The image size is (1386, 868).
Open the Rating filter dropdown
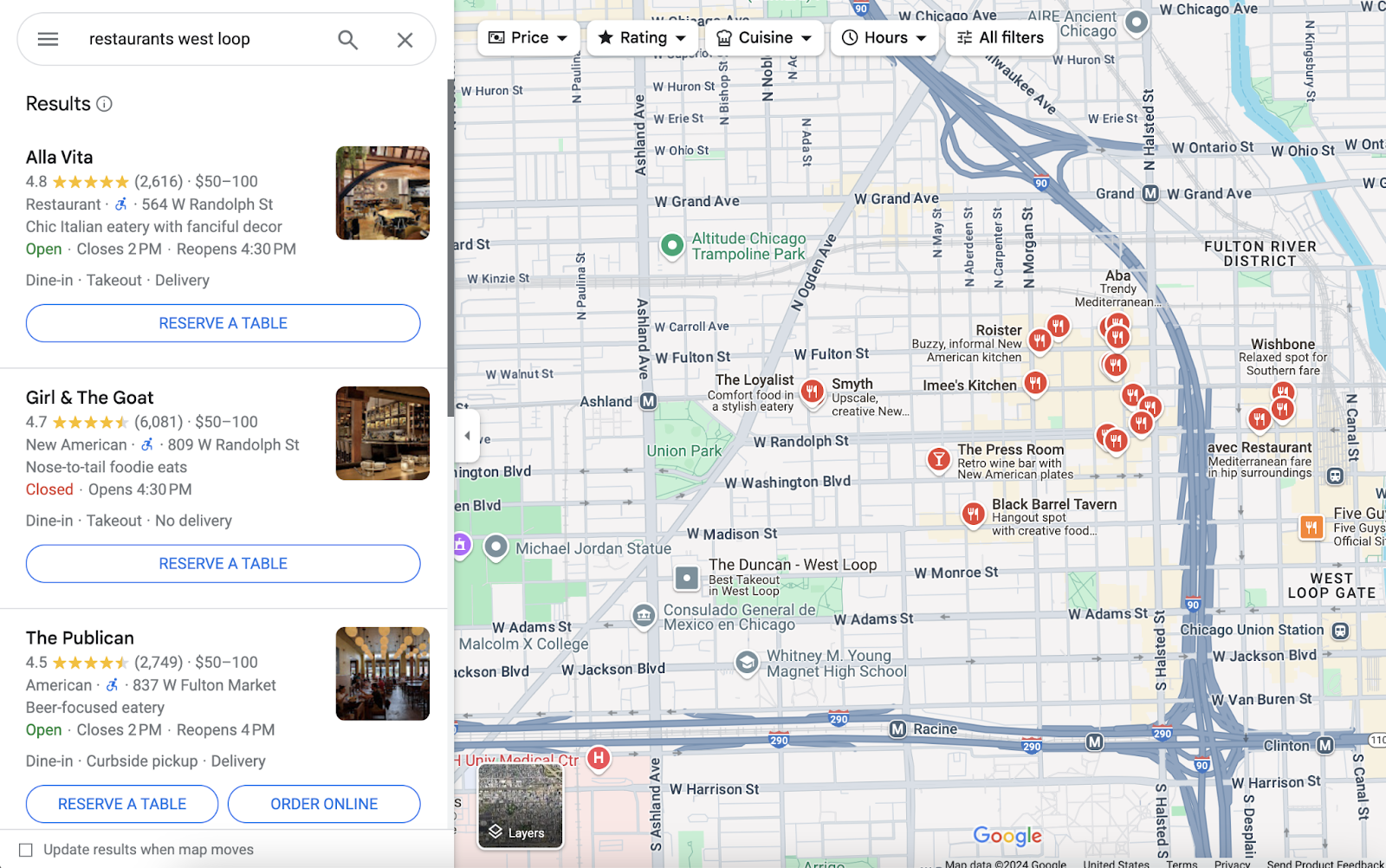coord(642,37)
